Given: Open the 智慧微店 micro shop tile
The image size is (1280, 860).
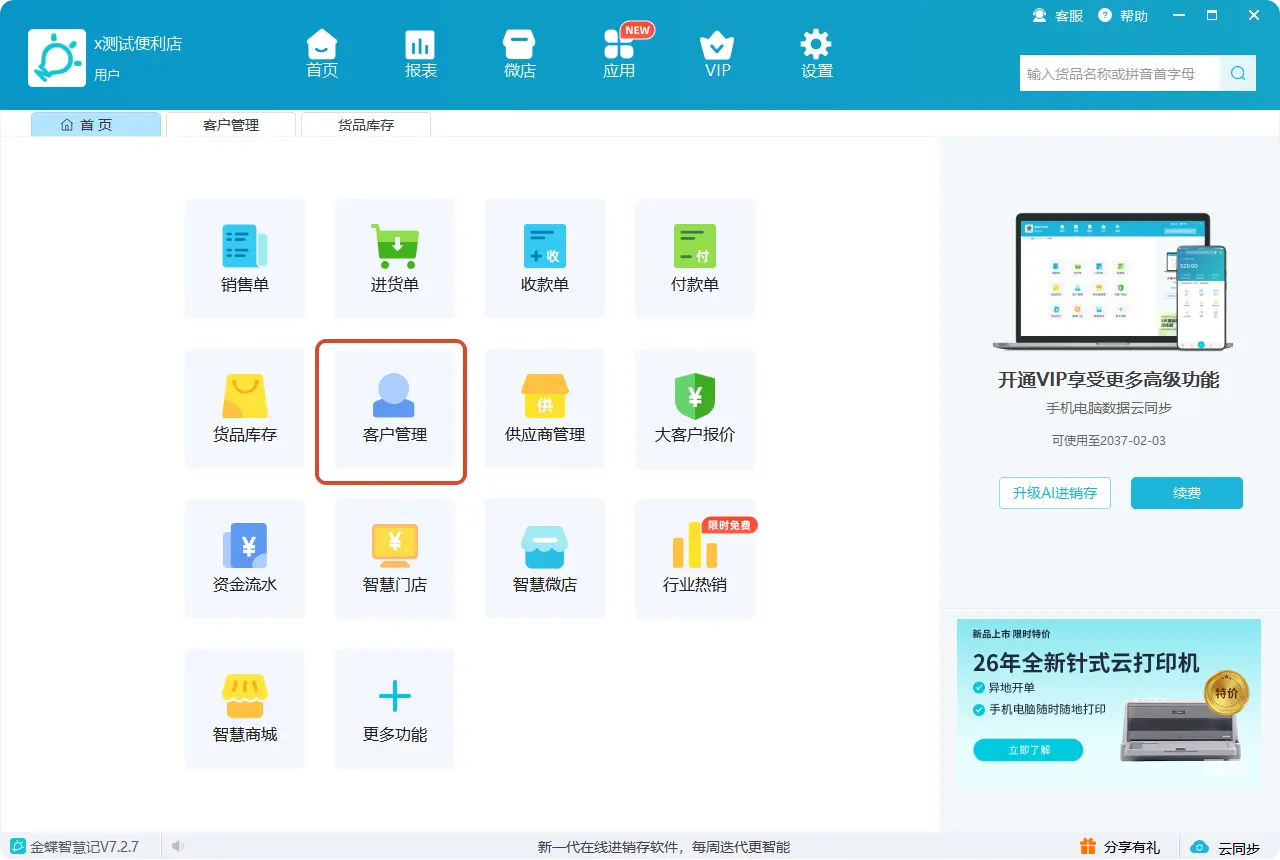Looking at the screenshot, I should click(x=545, y=559).
